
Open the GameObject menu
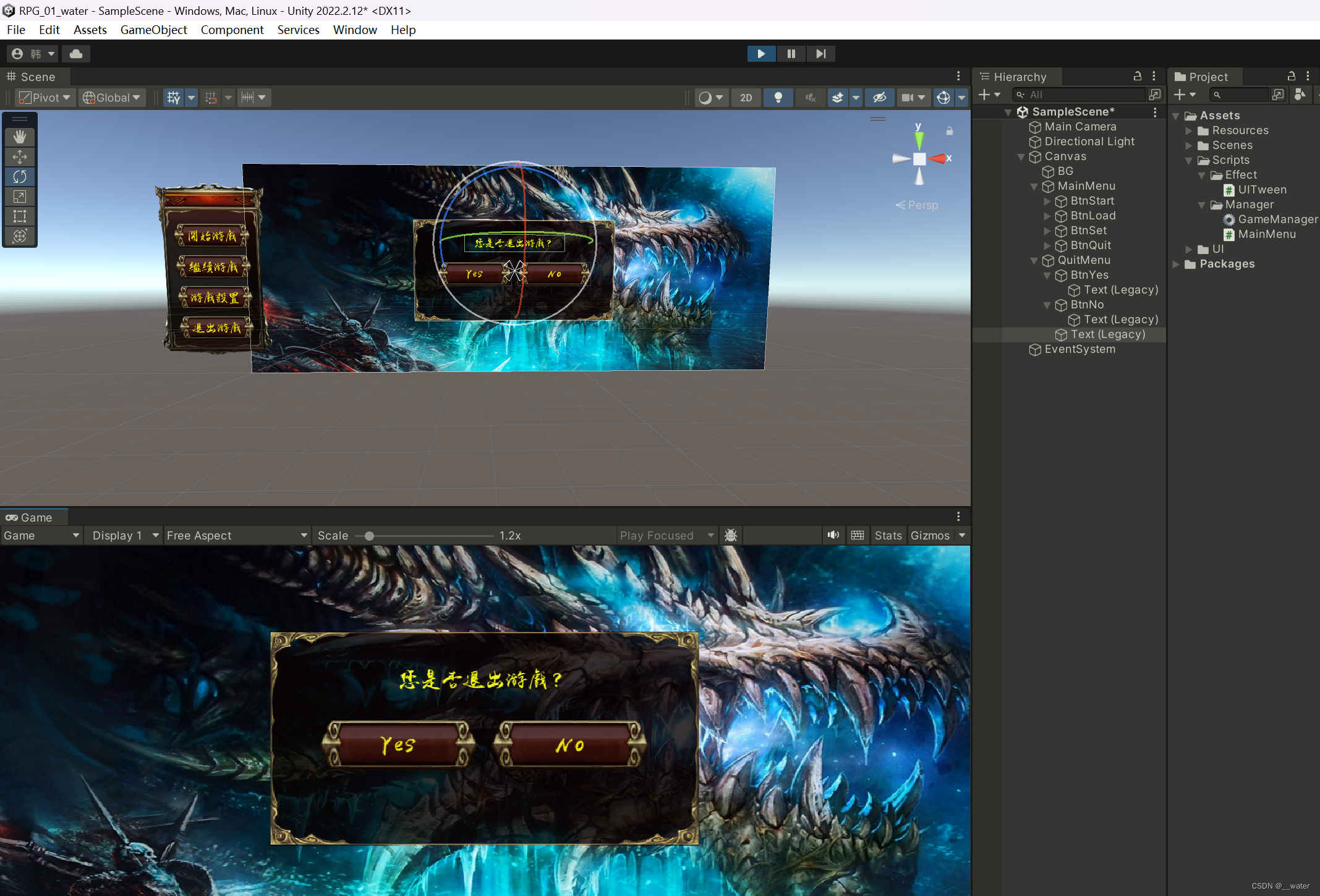(x=153, y=30)
